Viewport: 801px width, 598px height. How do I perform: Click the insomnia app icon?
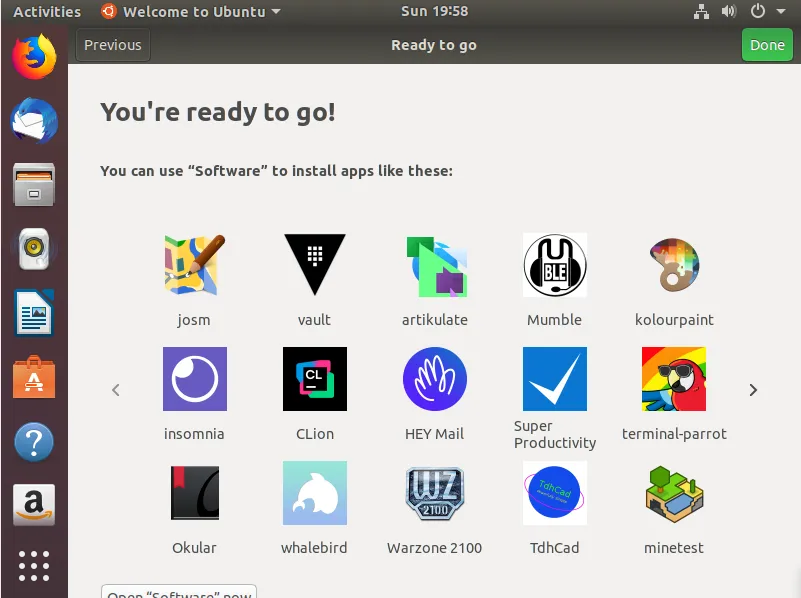pyautogui.click(x=194, y=379)
